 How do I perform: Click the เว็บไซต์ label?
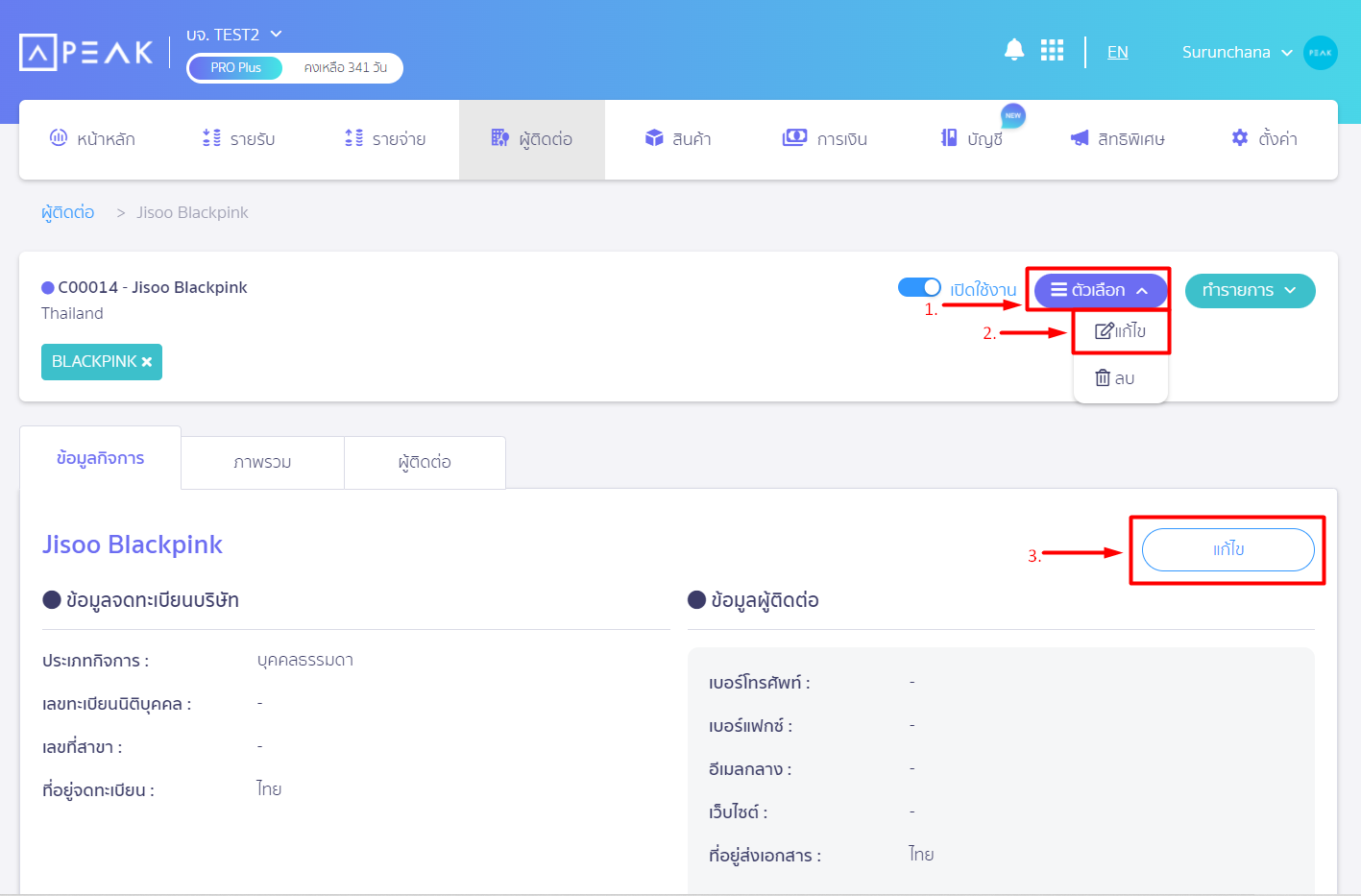point(738,812)
